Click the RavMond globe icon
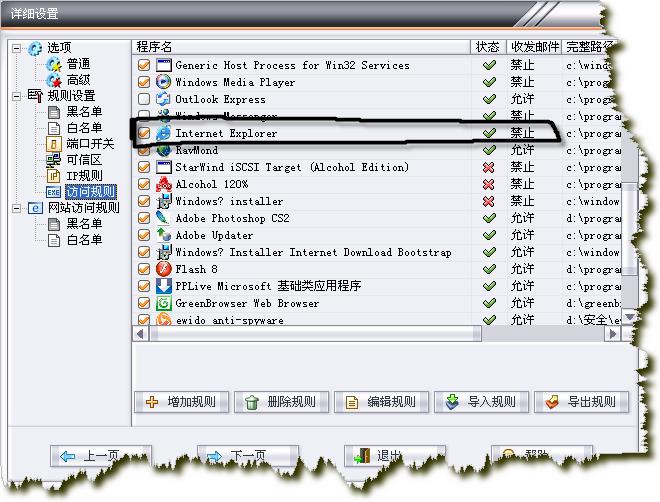 (163, 150)
